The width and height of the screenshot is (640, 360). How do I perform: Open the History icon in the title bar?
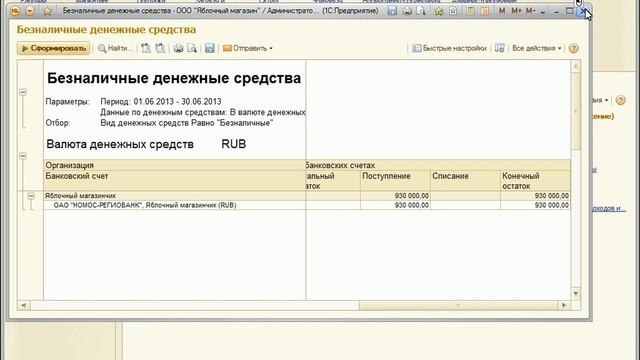[453, 11]
